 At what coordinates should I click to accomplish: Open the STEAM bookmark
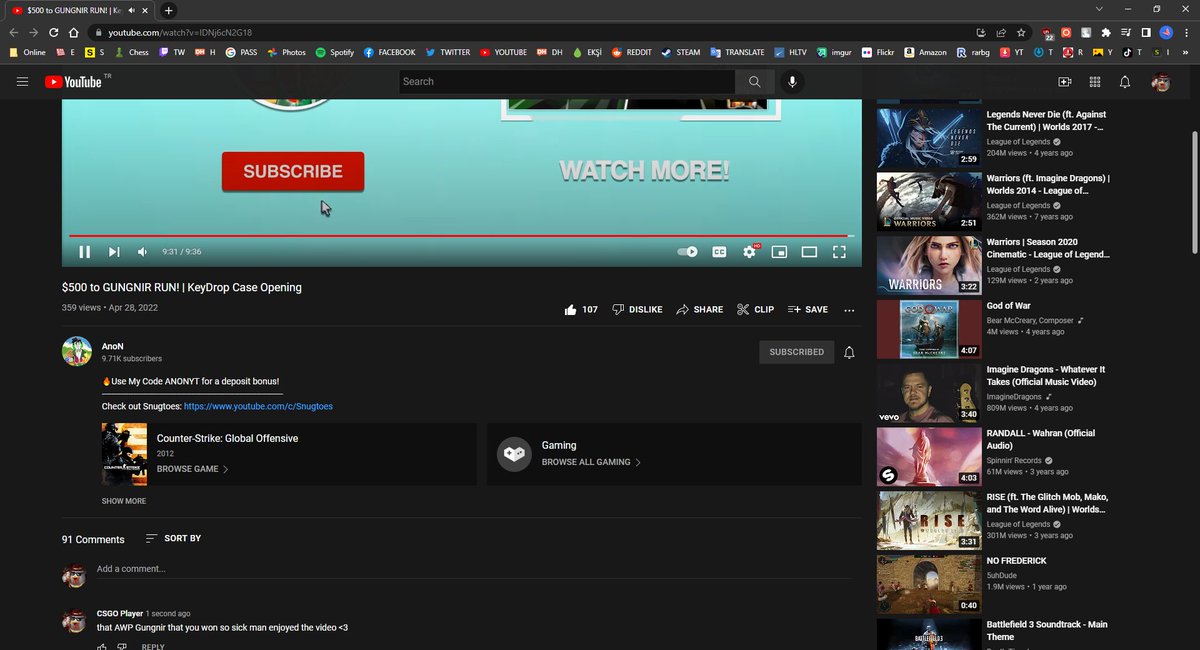tap(679, 52)
